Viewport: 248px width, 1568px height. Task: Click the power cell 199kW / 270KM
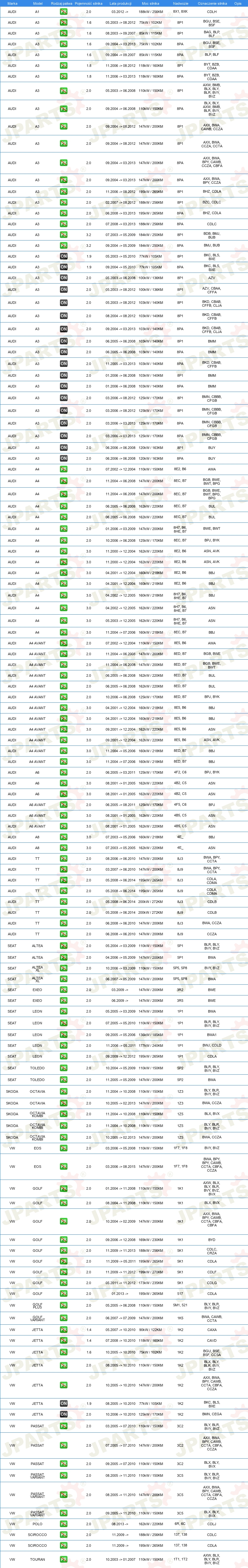pyautogui.click(x=151, y=1272)
